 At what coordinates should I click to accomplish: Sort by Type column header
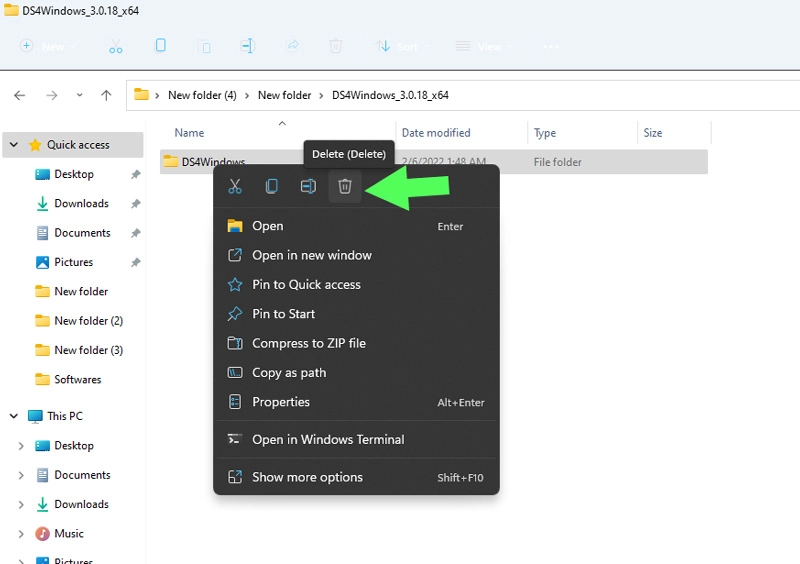coord(545,133)
